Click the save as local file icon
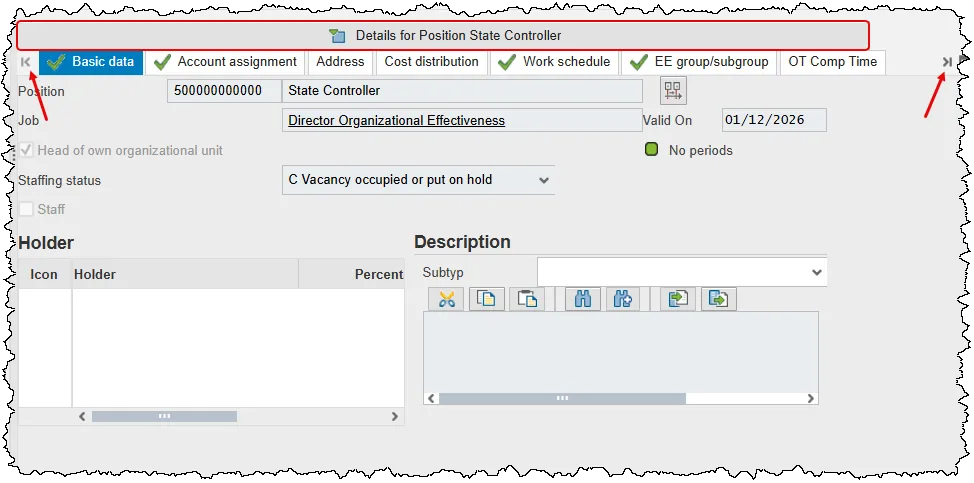This screenshot has height=483, width=974. pos(719,299)
